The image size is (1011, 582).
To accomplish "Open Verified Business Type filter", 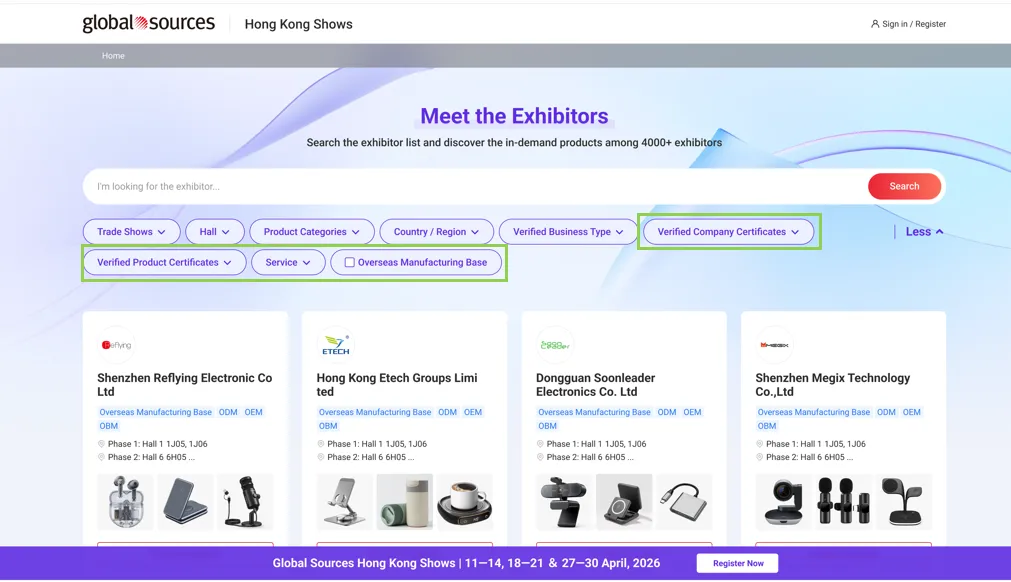I will pos(568,232).
